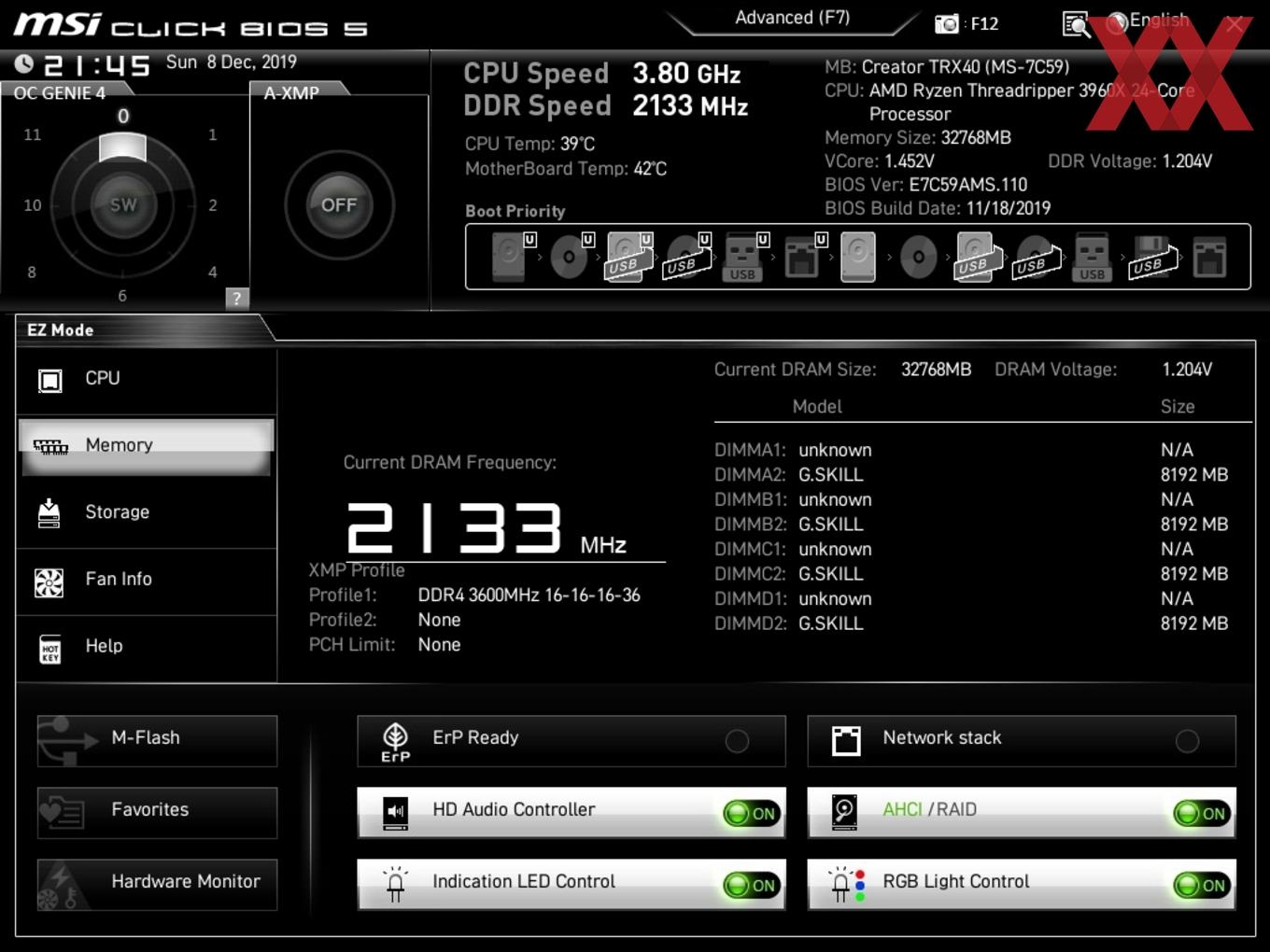Click the MSI Click BIOS 5 logo

pyautogui.click(x=190, y=25)
